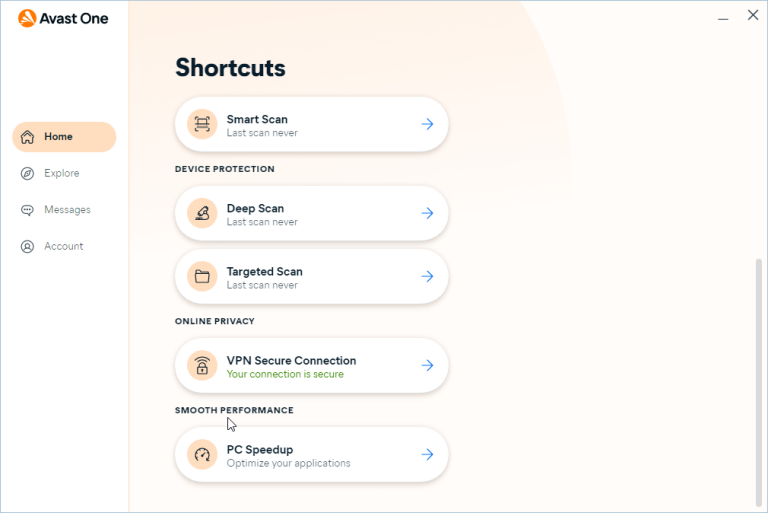Click the vertical scrollbar thumb
Image resolution: width=768 pixels, height=513 pixels.
(759, 383)
